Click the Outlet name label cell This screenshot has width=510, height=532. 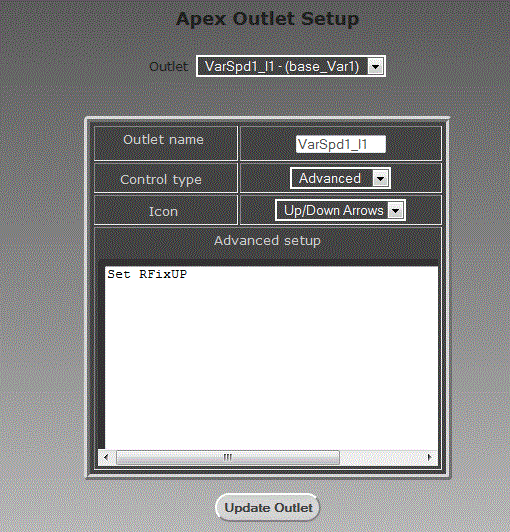166,143
